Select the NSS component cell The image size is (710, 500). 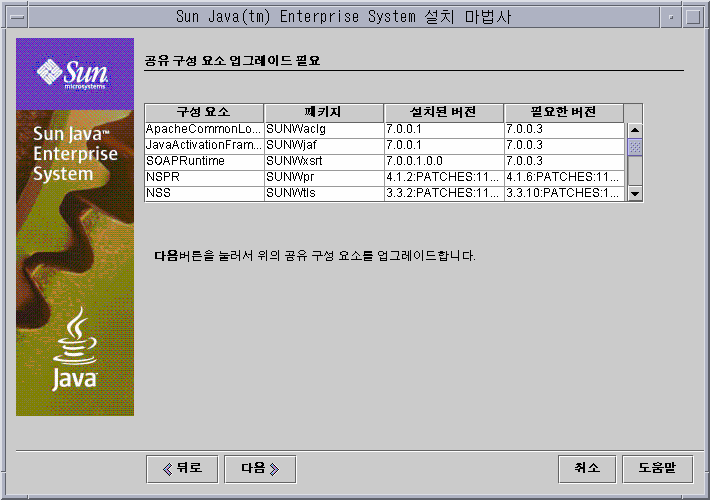[204, 193]
